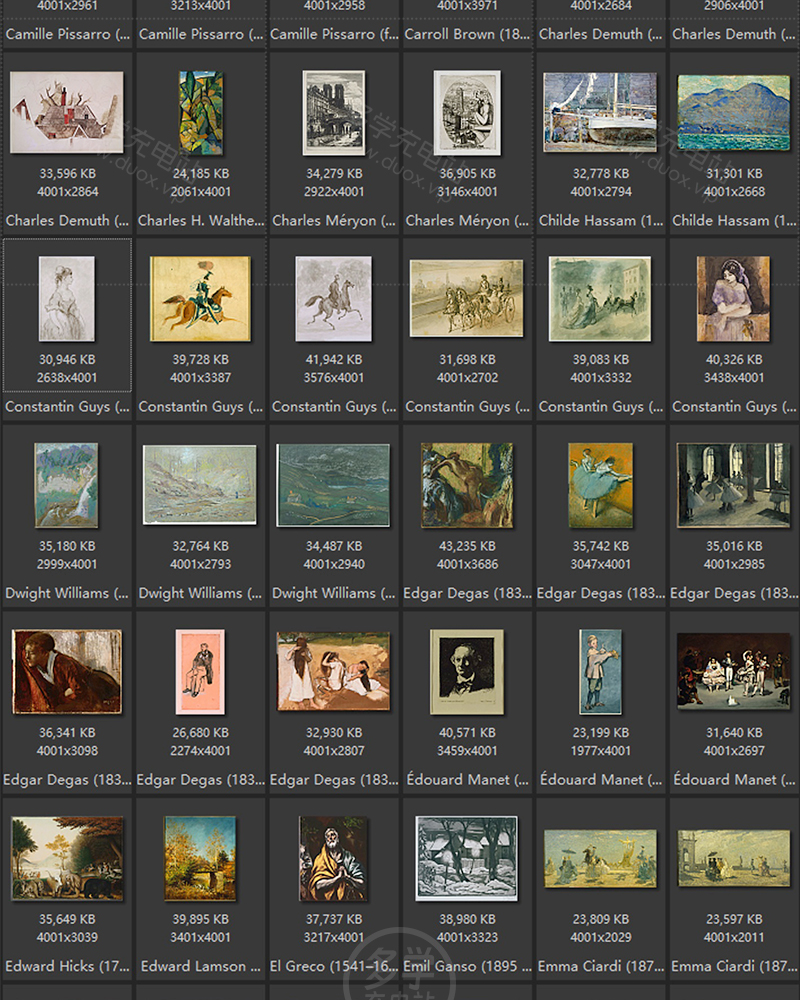Open the Edward Lamson autumn landscape thumbnail
This screenshot has height=1000, width=800.
(200, 858)
